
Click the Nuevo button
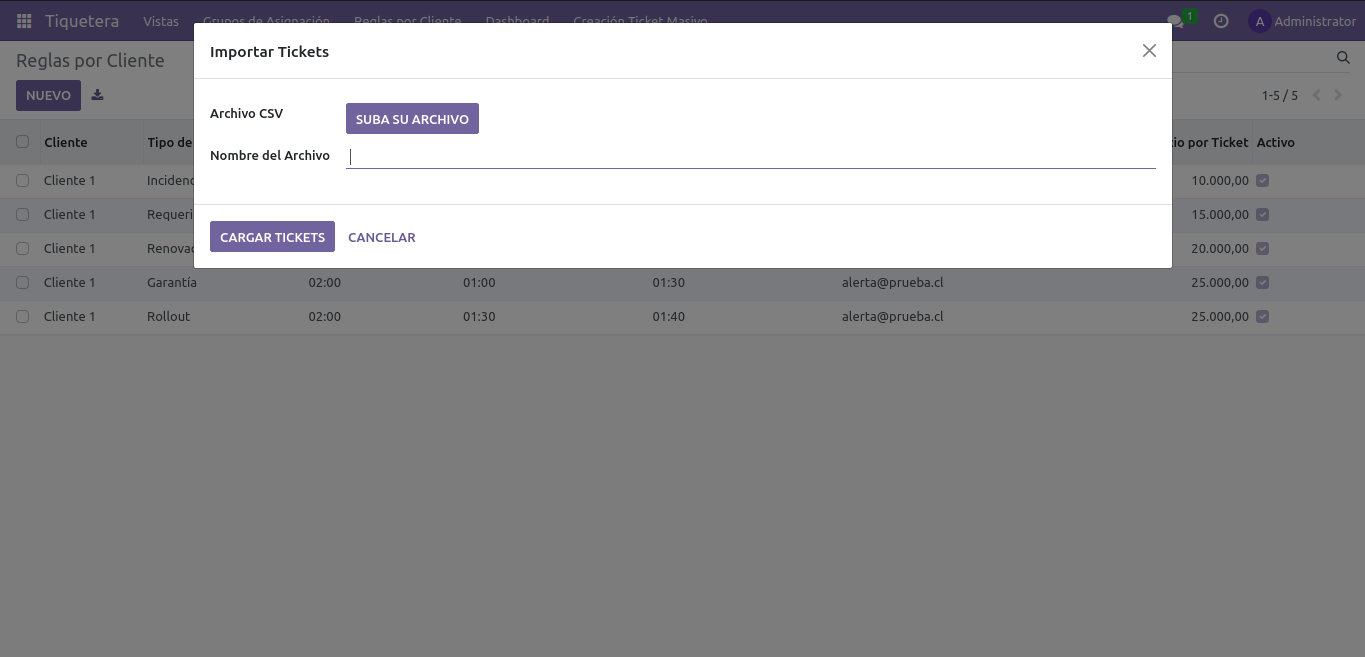tap(48, 95)
